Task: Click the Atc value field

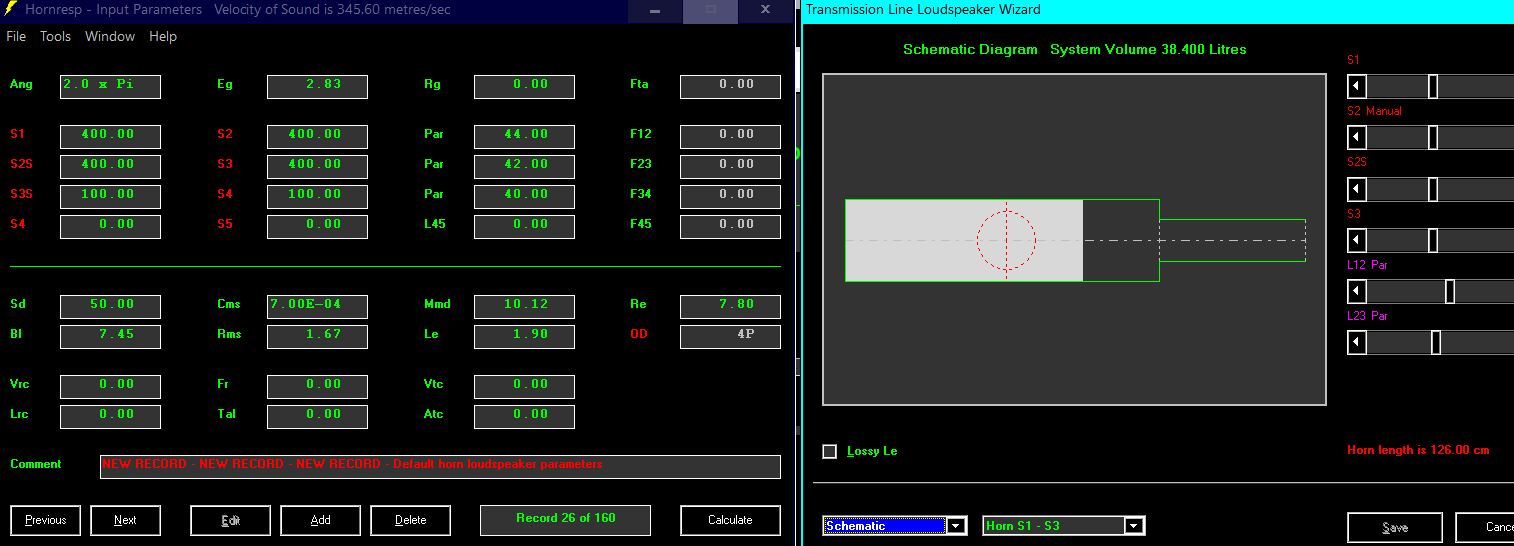Action: (x=524, y=416)
